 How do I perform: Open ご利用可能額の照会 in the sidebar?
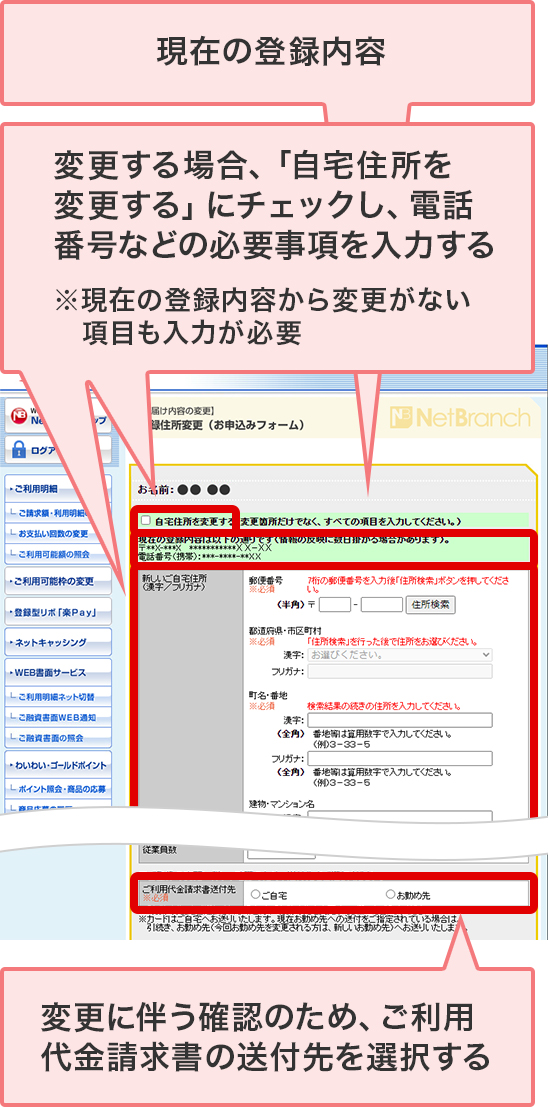(58, 554)
